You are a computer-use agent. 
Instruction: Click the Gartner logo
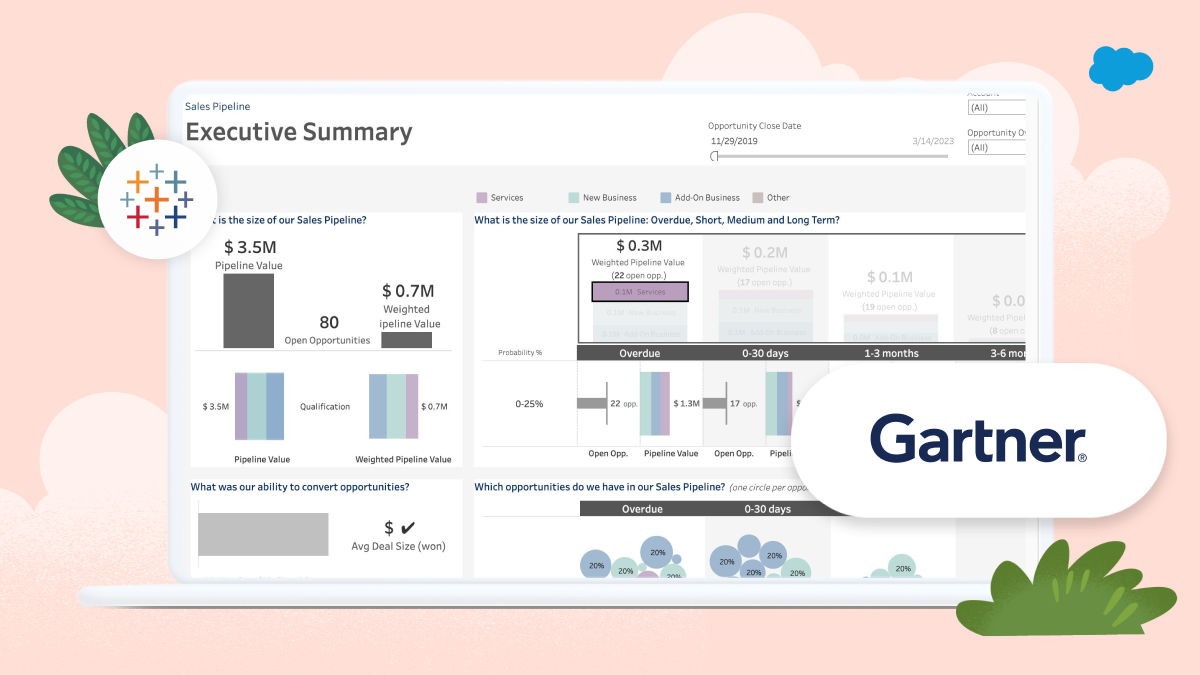(x=978, y=438)
